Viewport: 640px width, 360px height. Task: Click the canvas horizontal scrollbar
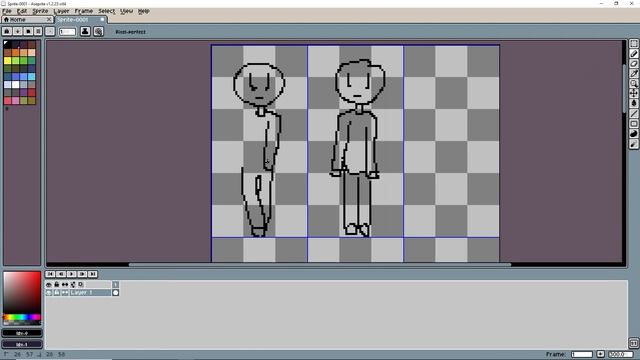(x=320, y=264)
